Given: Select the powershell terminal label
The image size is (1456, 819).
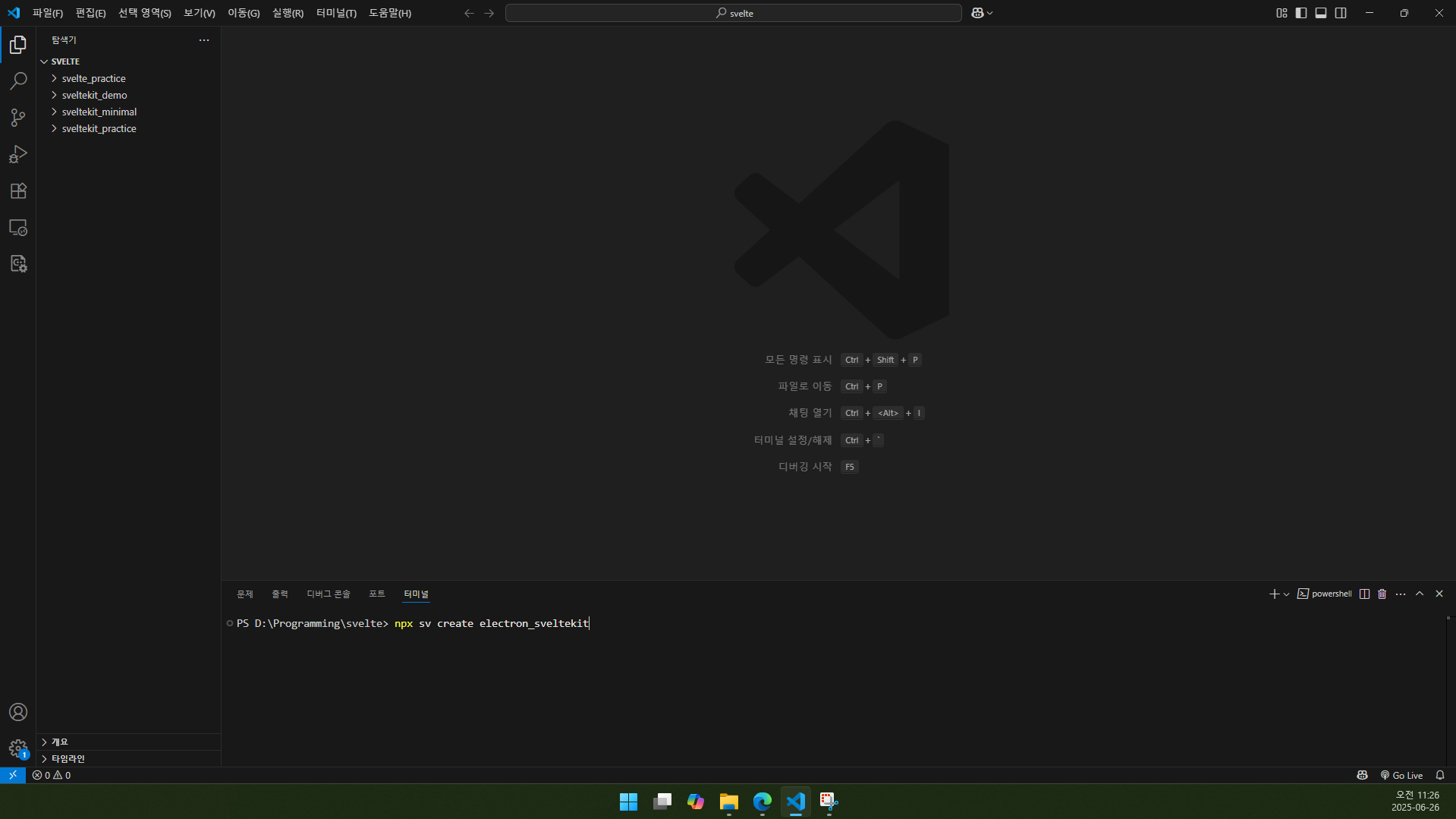Looking at the screenshot, I should tap(1325, 594).
